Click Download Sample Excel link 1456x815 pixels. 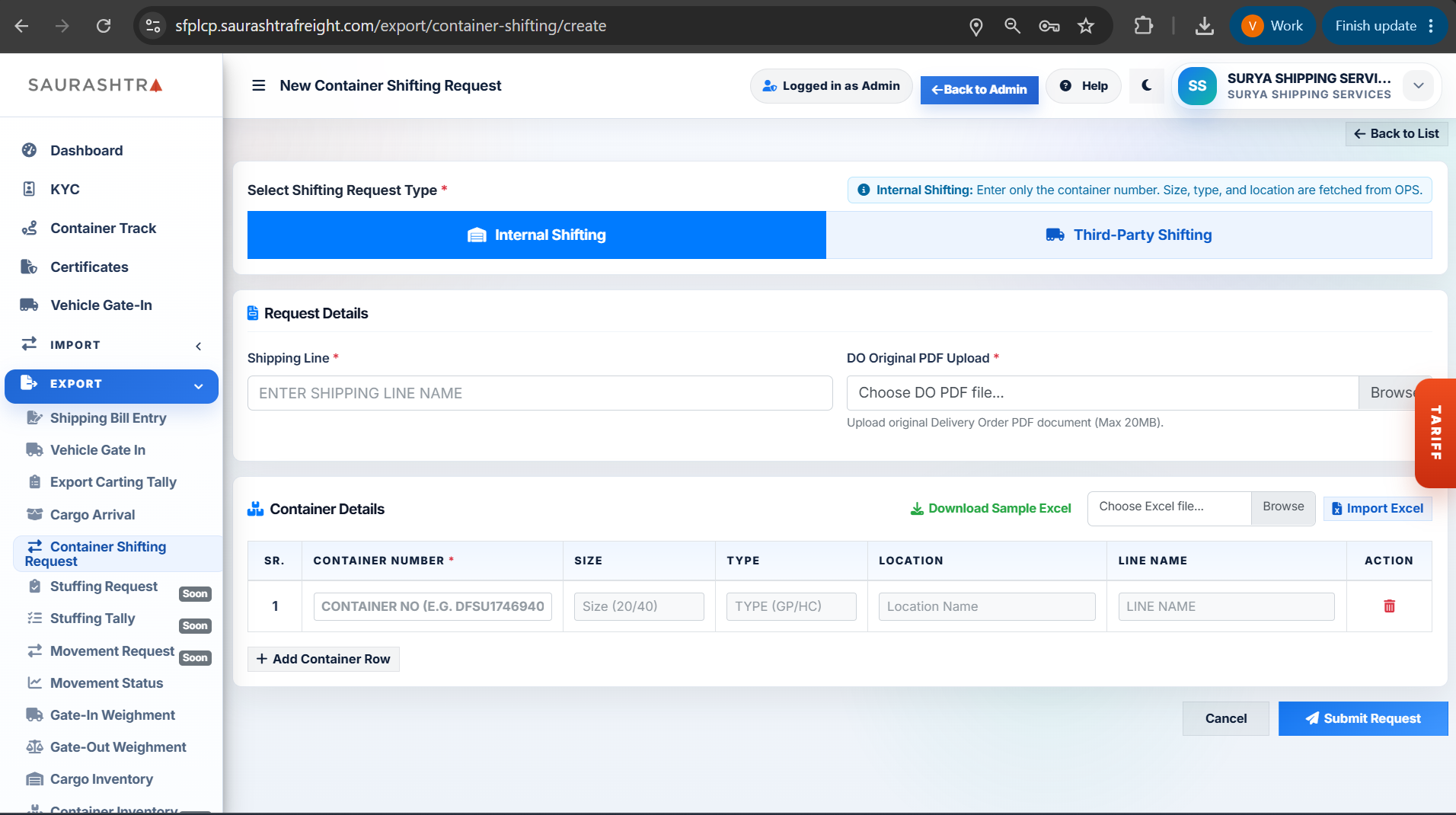tap(991, 508)
